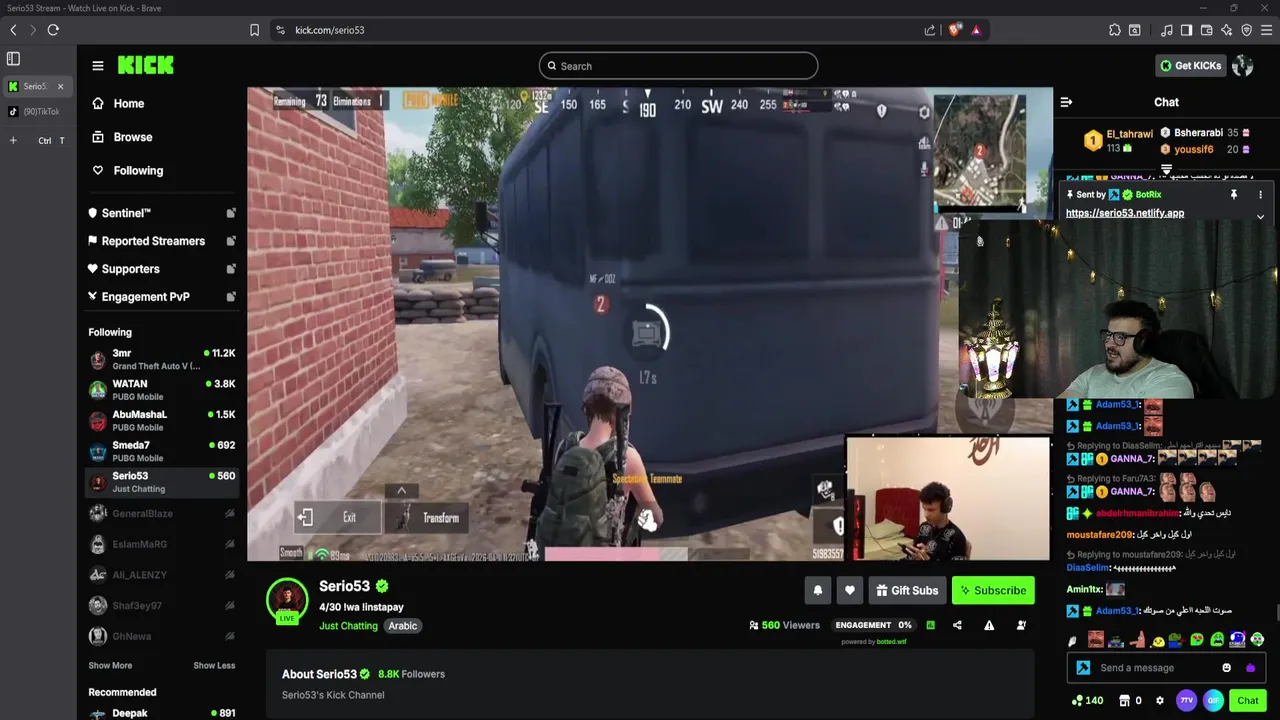Open Deepak's recommended channel

coord(162,713)
